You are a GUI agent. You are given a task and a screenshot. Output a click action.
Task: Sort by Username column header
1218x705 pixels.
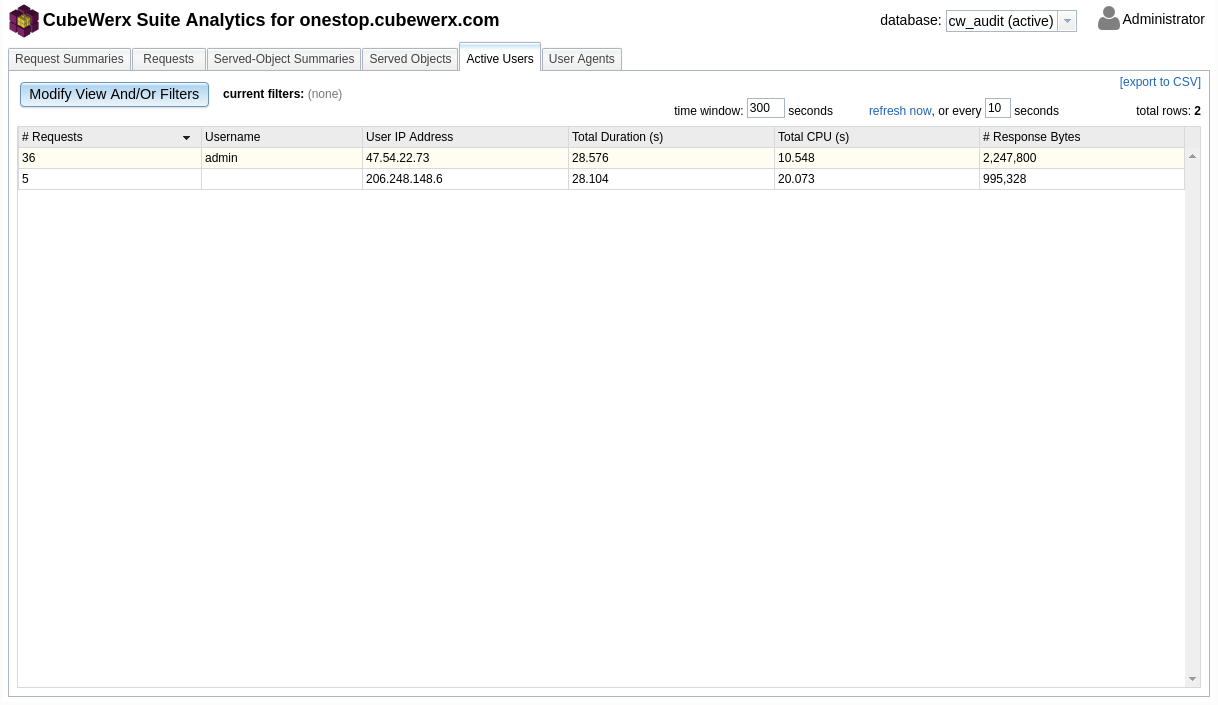pyautogui.click(x=282, y=137)
